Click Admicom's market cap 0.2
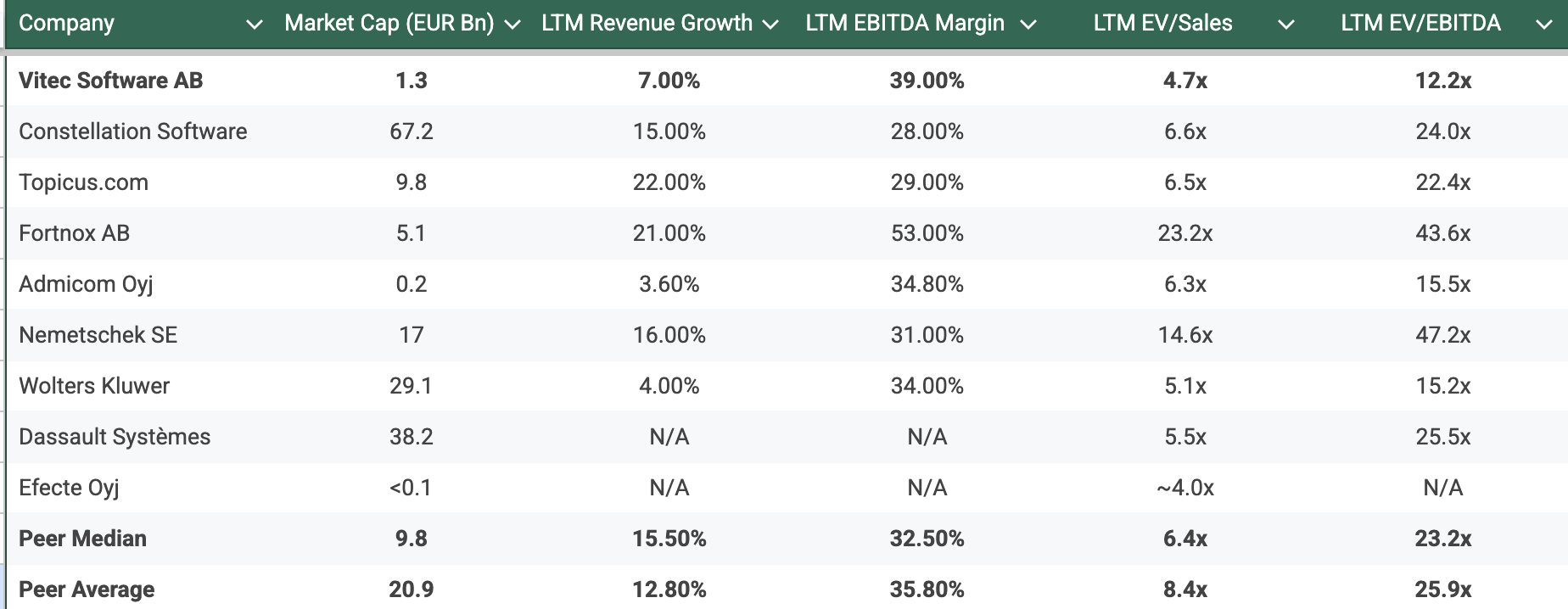Screen dimensions: 1568x609 pos(412,284)
